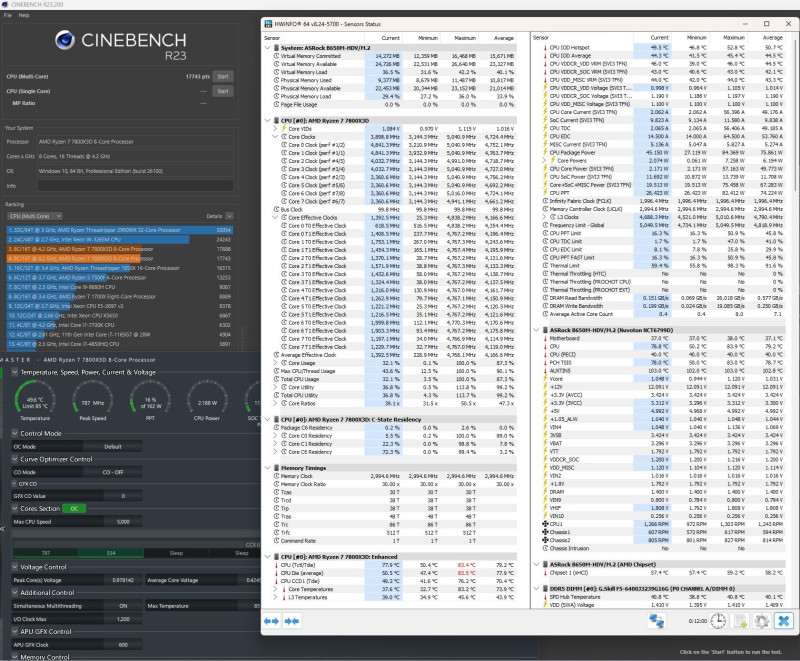Collapse the Temperature, Speed, Power section

point(15,372)
